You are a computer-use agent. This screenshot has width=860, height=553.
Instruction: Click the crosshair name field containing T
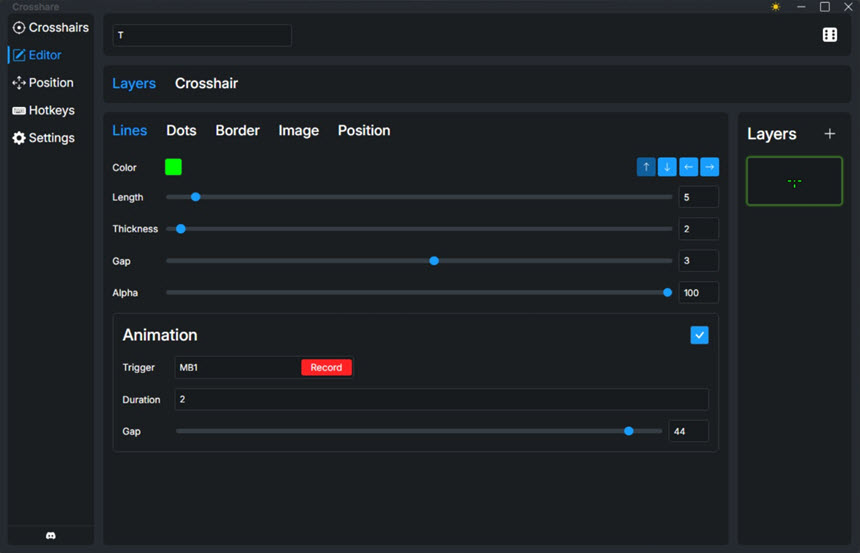[202, 35]
